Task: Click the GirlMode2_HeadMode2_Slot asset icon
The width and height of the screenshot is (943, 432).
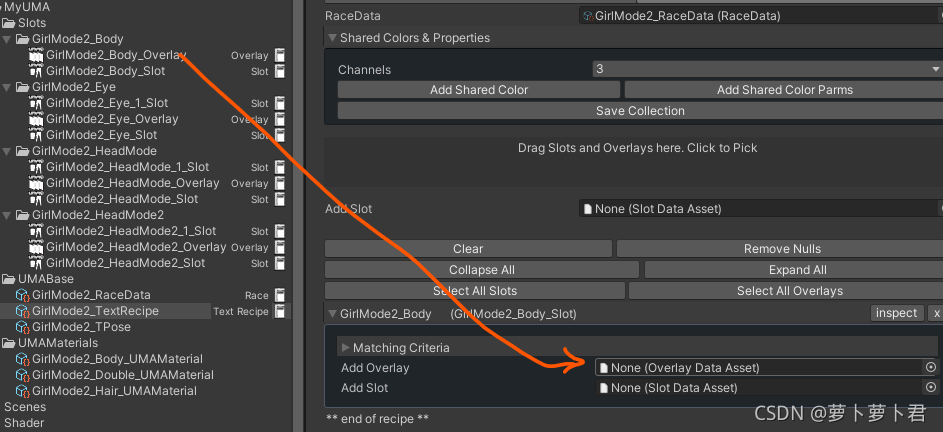Action: [37, 263]
